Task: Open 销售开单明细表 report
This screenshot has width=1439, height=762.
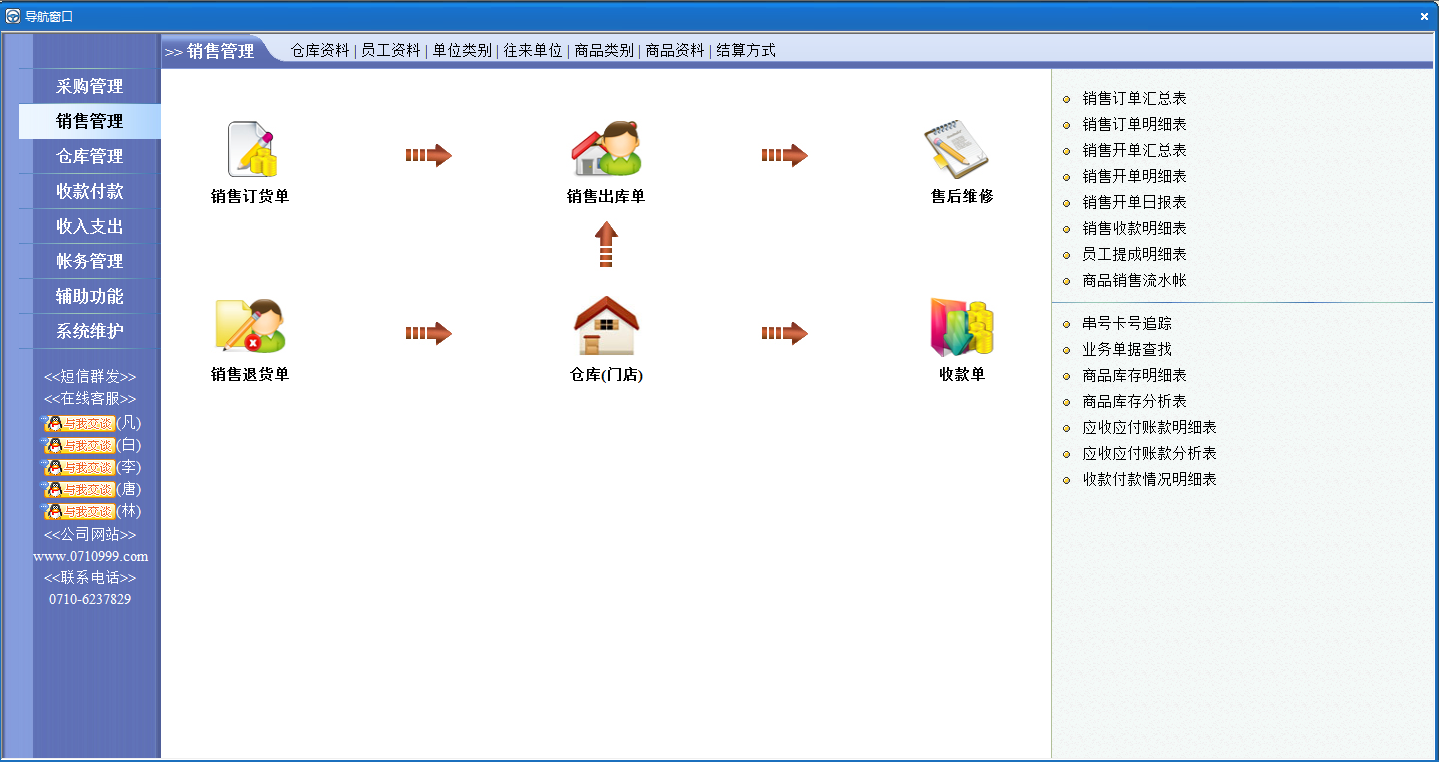Action: click(1134, 176)
